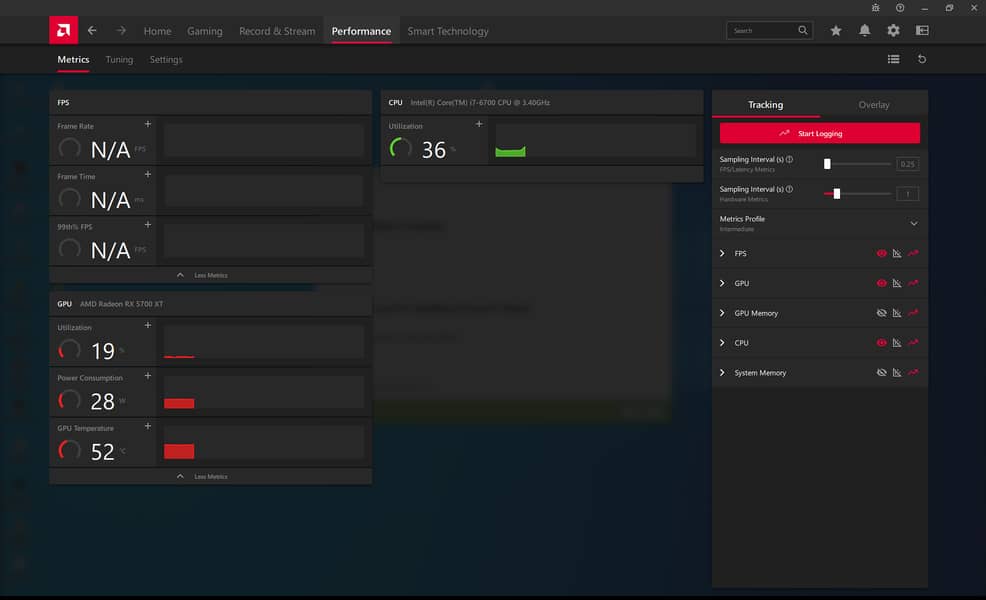Open the Smart Technology tab
This screenshot has width=986, height=600.
[448, 31]
